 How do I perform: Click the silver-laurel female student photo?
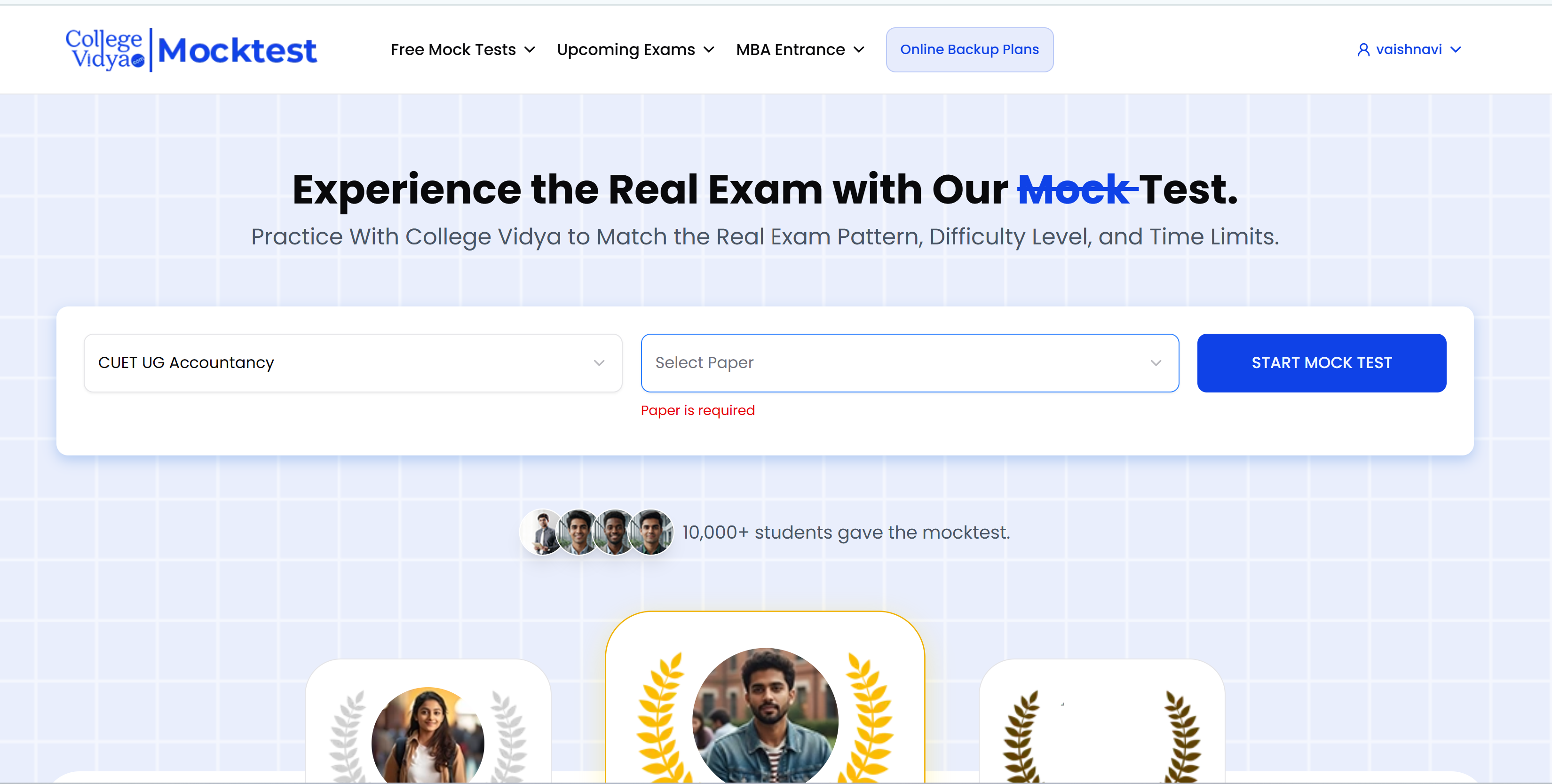428,735
